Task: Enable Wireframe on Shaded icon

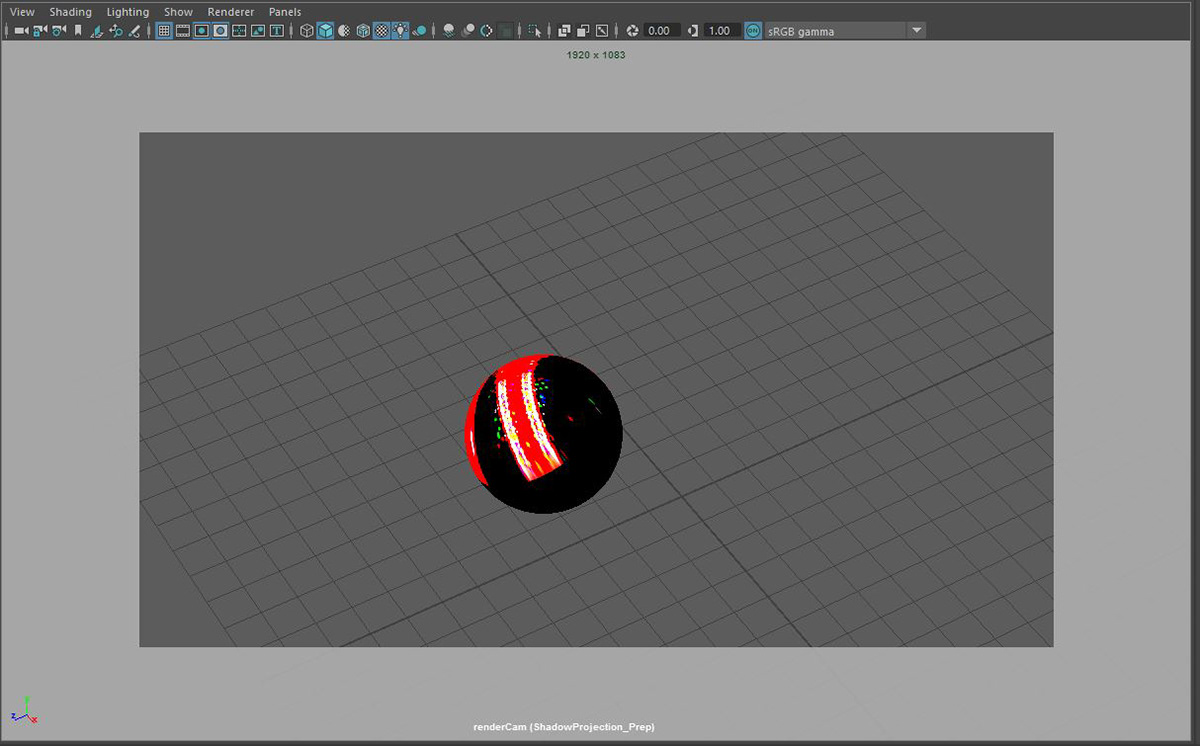Action: coord(363,31)
